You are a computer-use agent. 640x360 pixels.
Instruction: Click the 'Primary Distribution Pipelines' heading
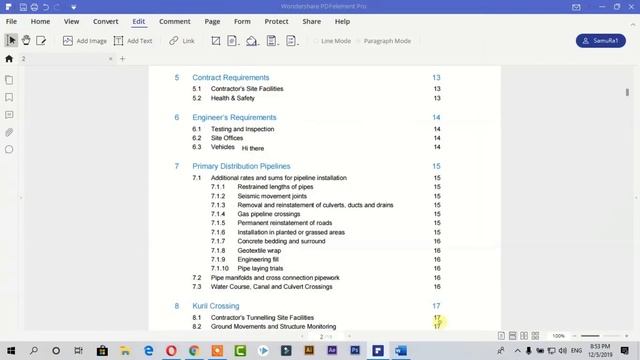(241, 166)
